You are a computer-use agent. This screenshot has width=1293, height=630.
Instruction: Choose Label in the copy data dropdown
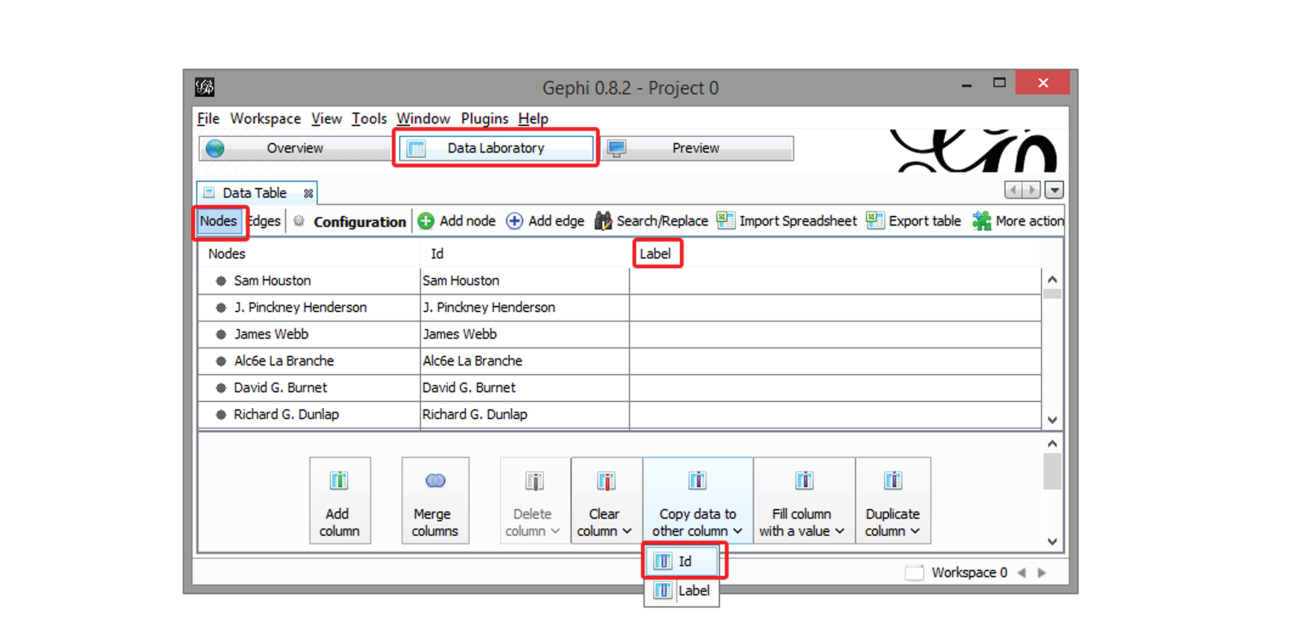click(682, 591)
